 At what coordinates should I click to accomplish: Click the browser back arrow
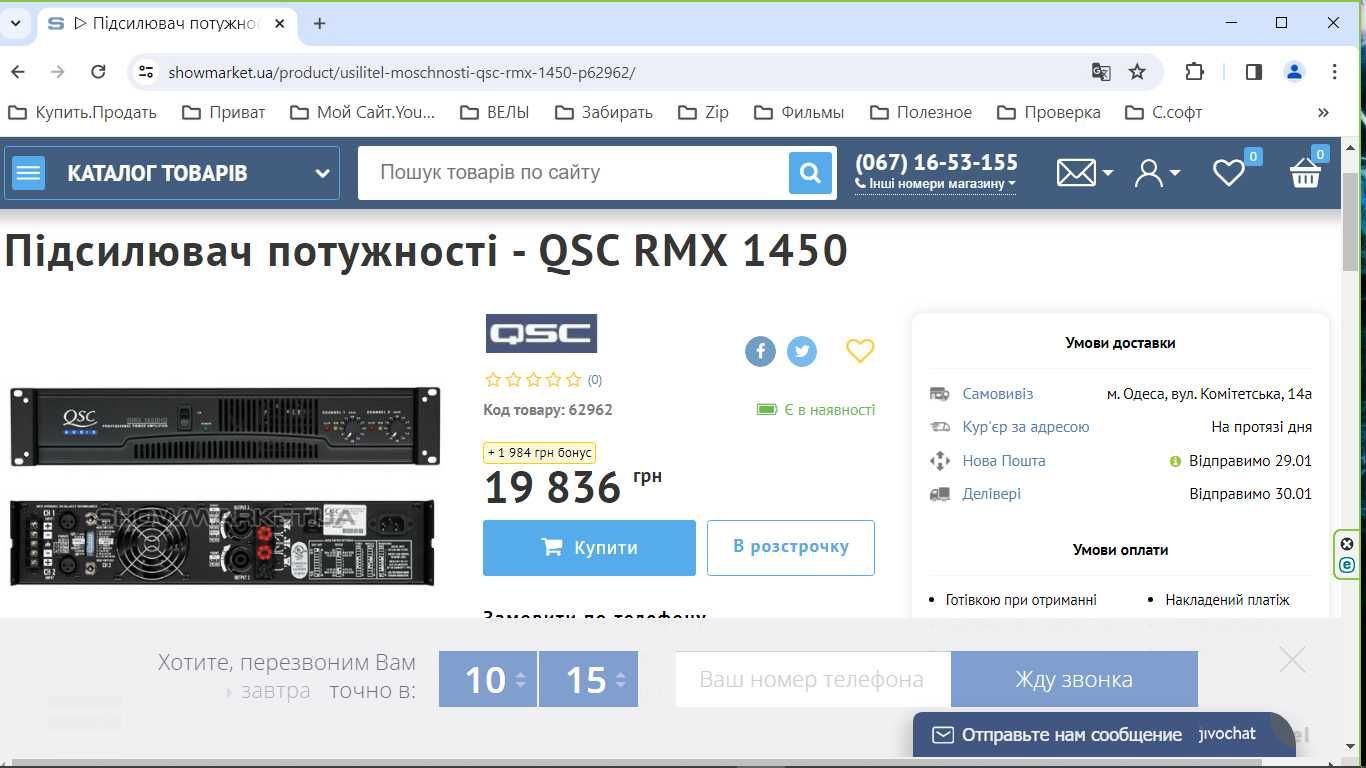18,72
